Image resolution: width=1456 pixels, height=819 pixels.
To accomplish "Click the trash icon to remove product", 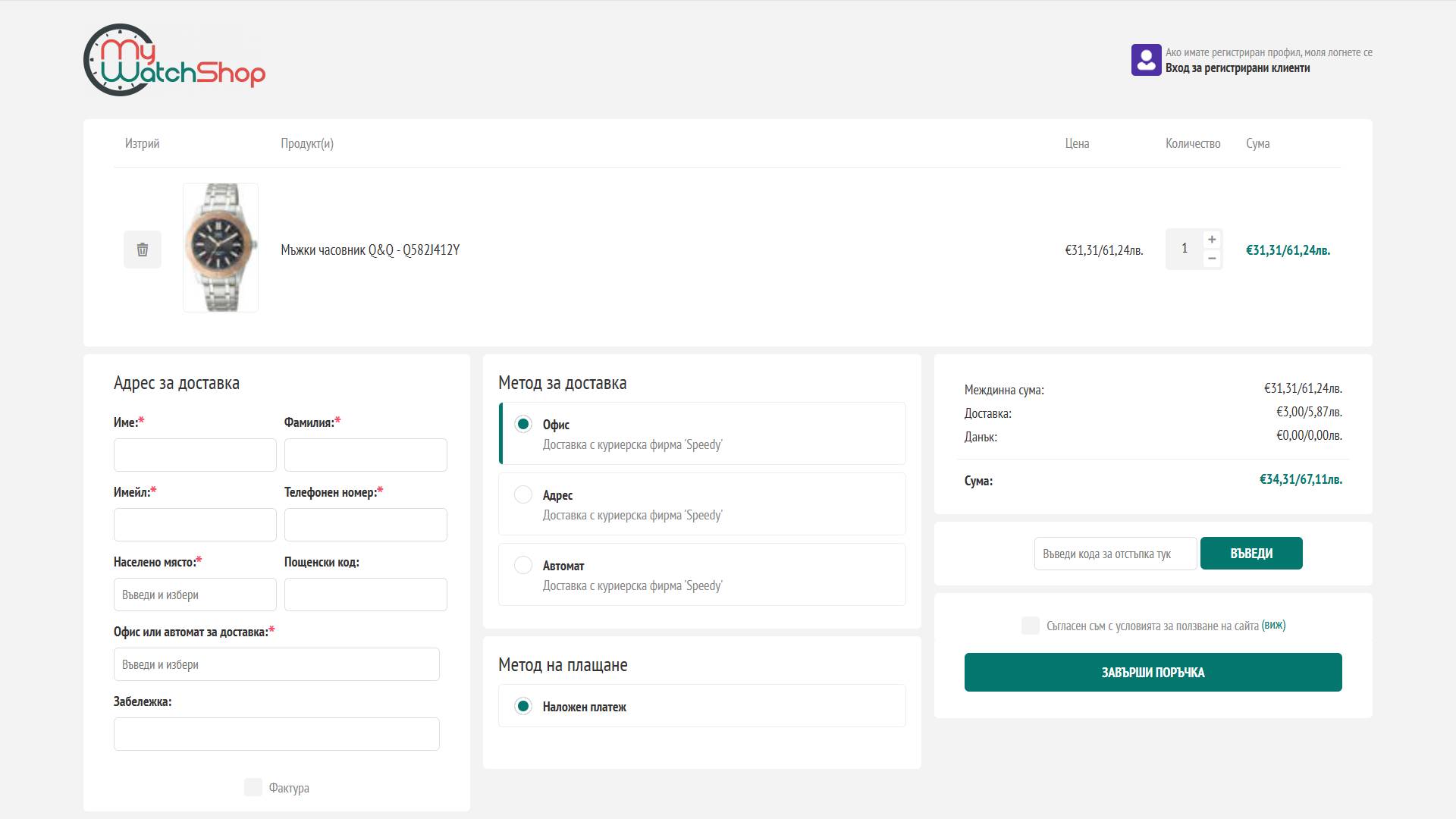I will (143, 249).
